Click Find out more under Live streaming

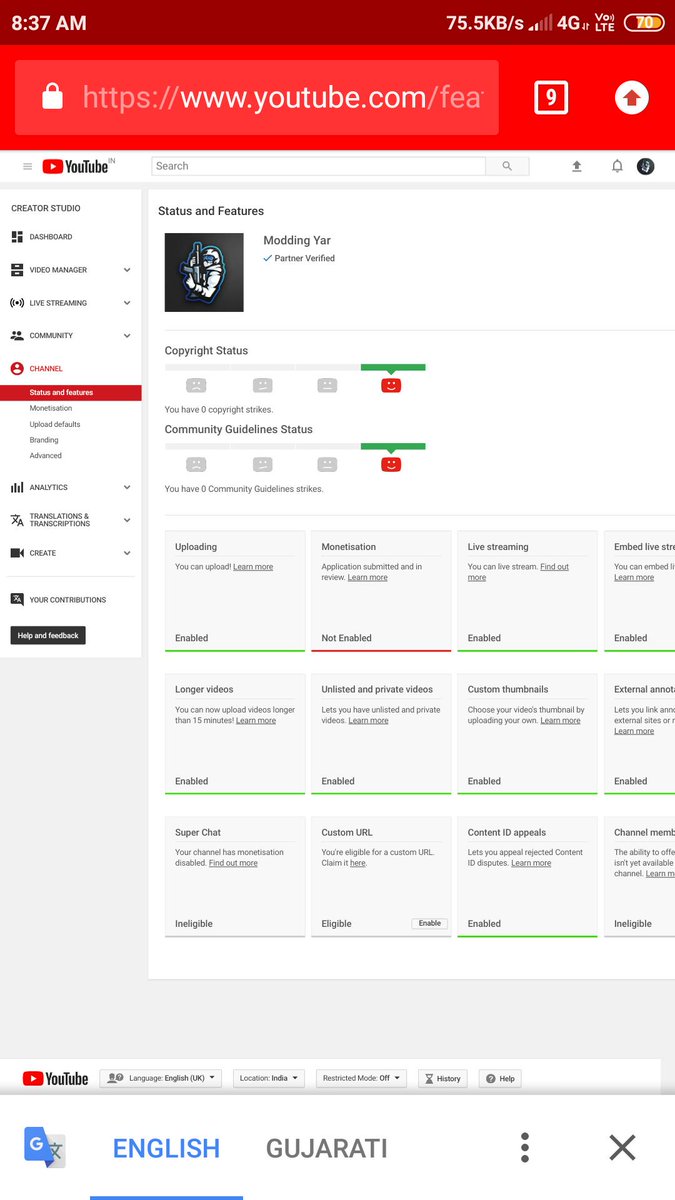pos(517,572)
